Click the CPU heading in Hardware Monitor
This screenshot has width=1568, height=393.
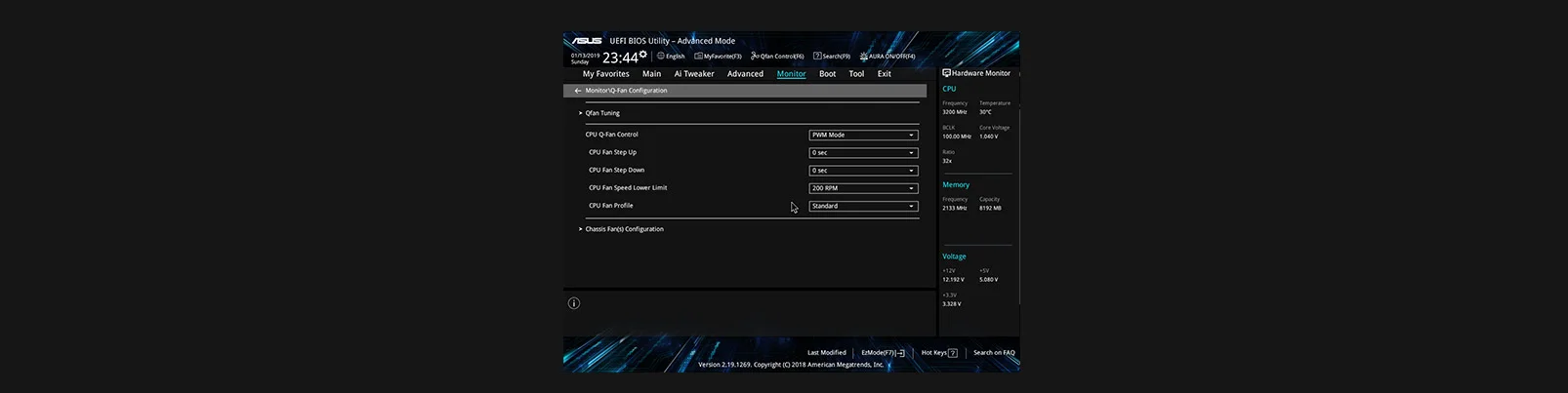pos(949,89)
